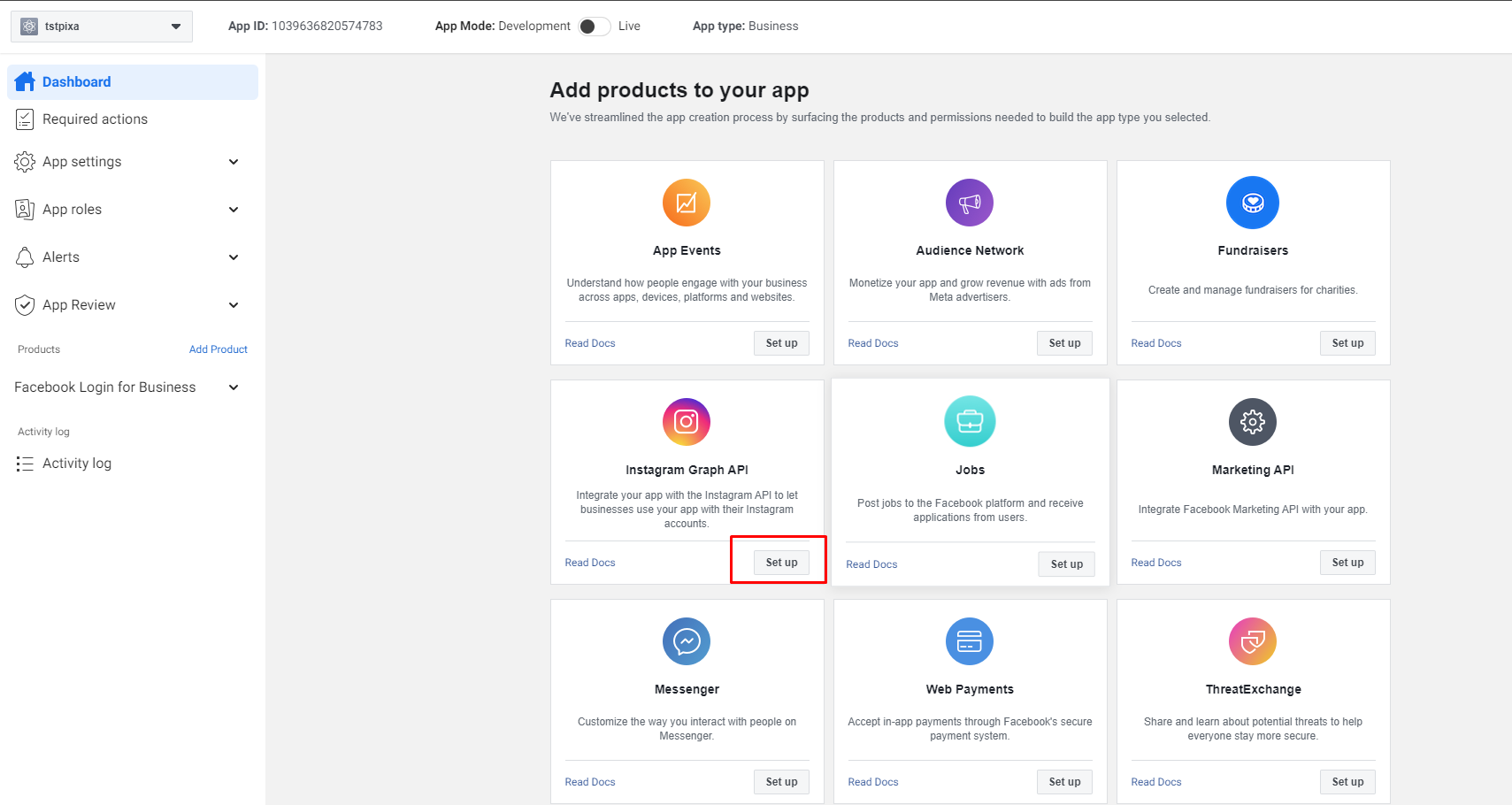Click the Add products to your app heading
This screenshot has width=1512, height=805.
[679, 90]
